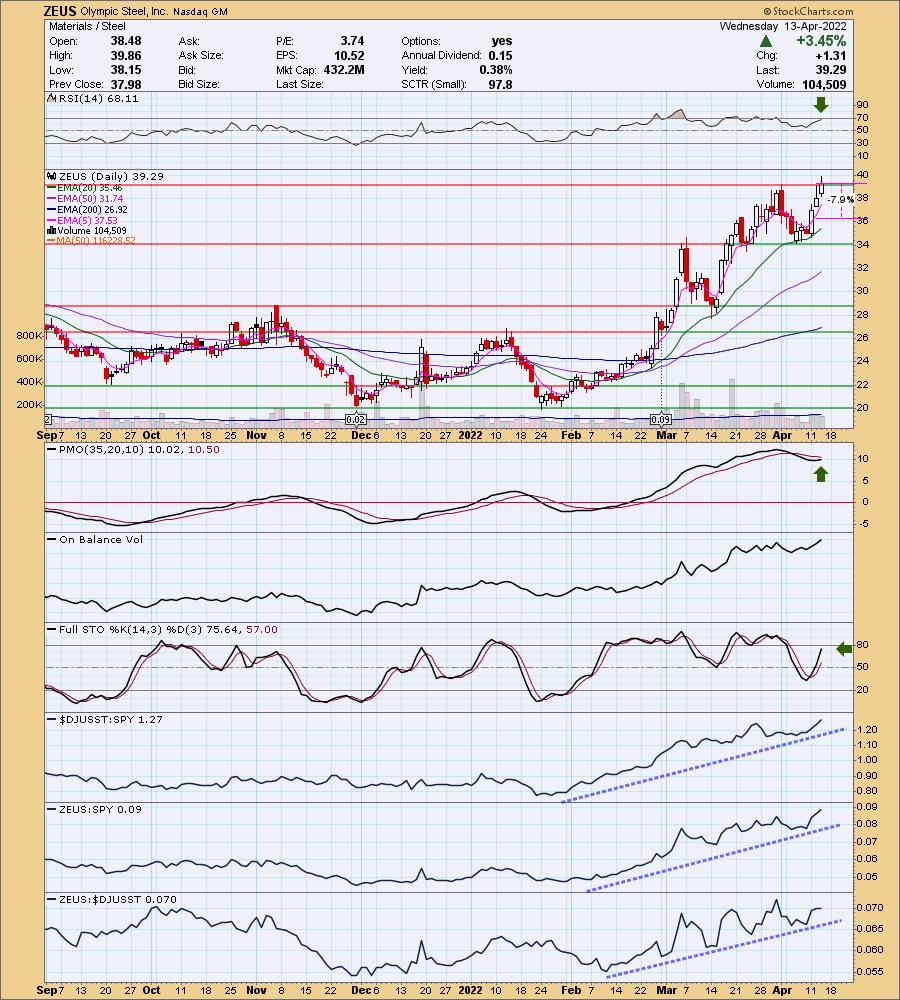Click the Low price value 38.15
Screen dimensions: 900x1000
(126, 70)
